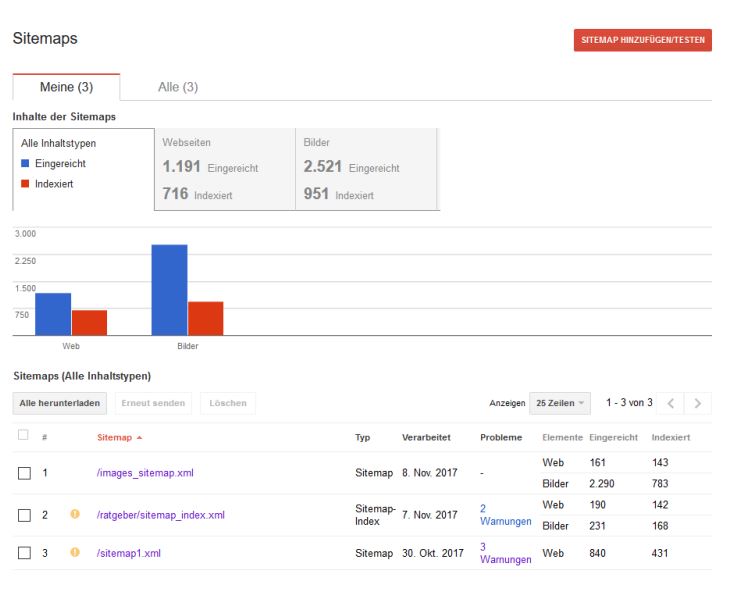Go to previous page arrow
Viewport: 733px width, 591px height.
click(670, 403)
